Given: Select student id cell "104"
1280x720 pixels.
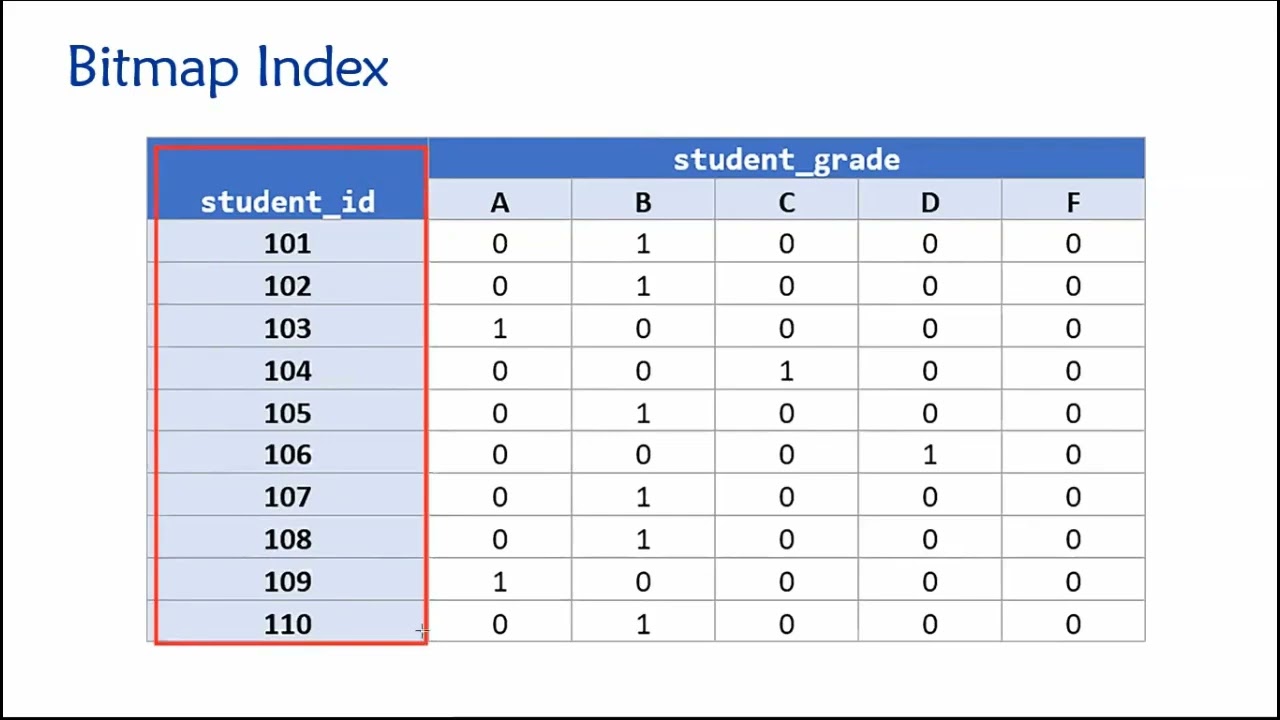Looking at the screenshot, I should pyautogui.click(x=288, y=370).
